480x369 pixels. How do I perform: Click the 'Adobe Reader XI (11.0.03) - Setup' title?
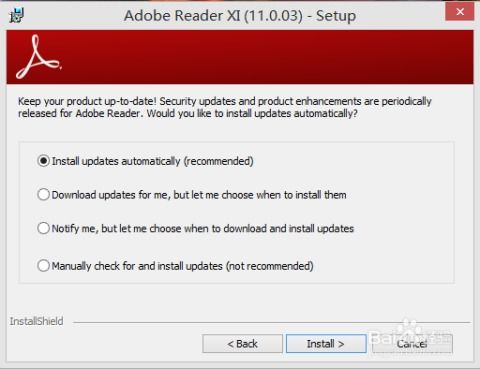(240, 16)
